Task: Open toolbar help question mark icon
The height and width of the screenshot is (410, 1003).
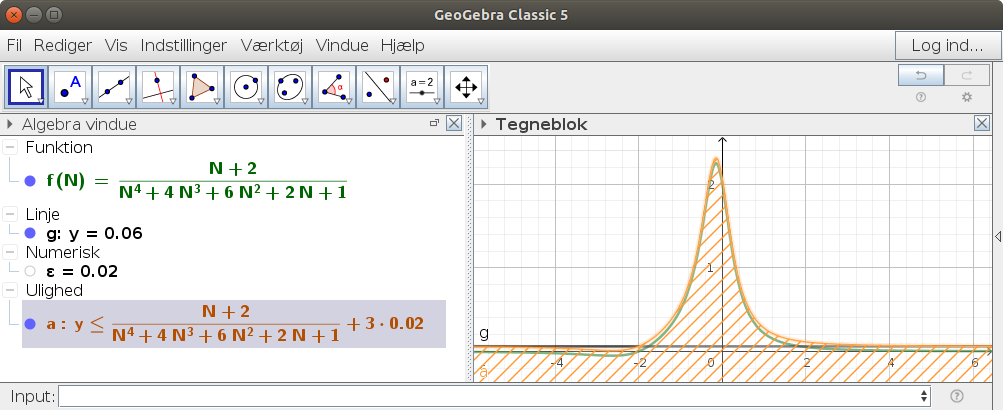Action: point(920,97)
